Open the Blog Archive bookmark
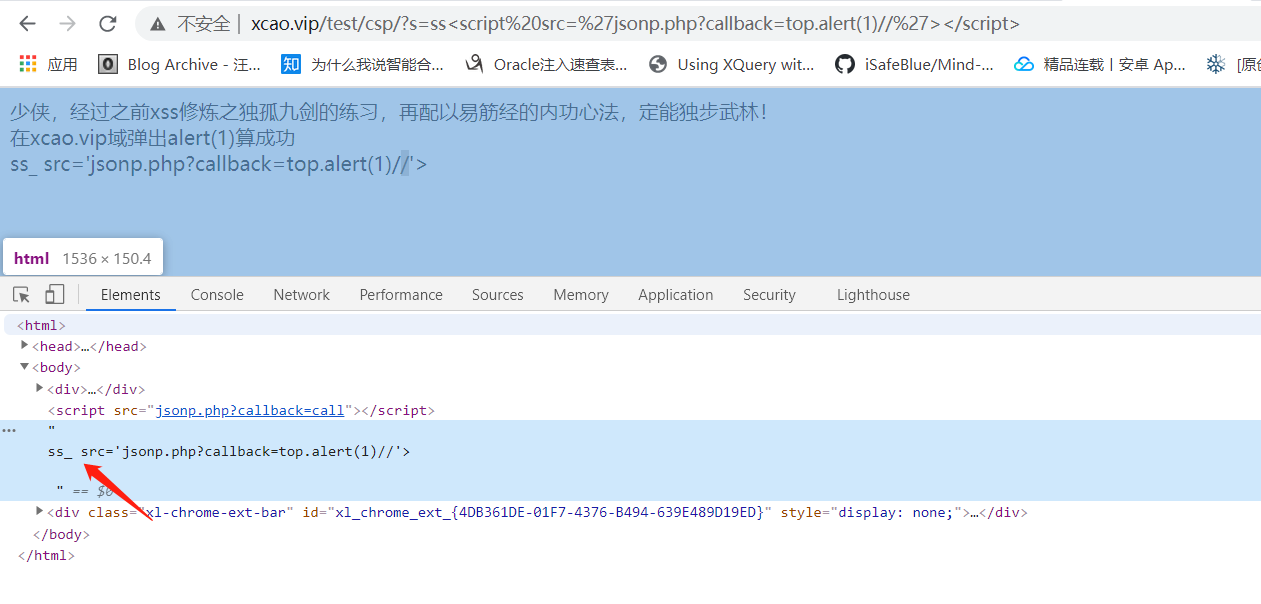 click(180, 64)
